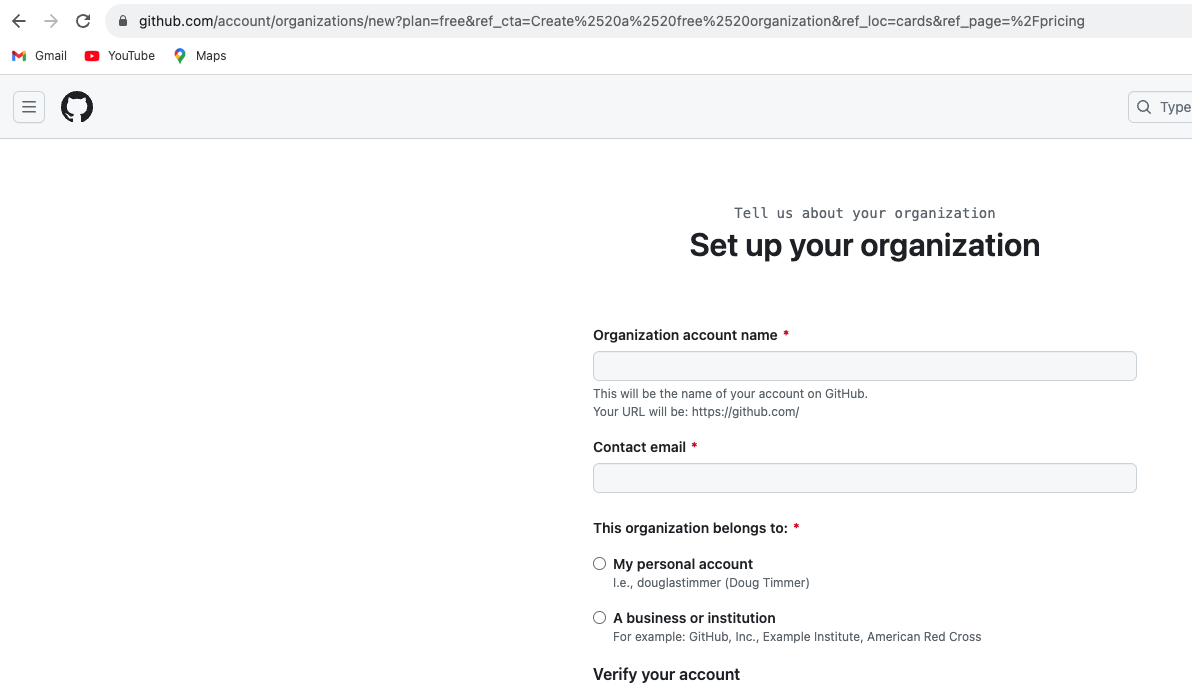This screenshot has width=1192, height=698.
Task: Go to GitHub homepage via Octocat logo
Action: pos(77,107)
